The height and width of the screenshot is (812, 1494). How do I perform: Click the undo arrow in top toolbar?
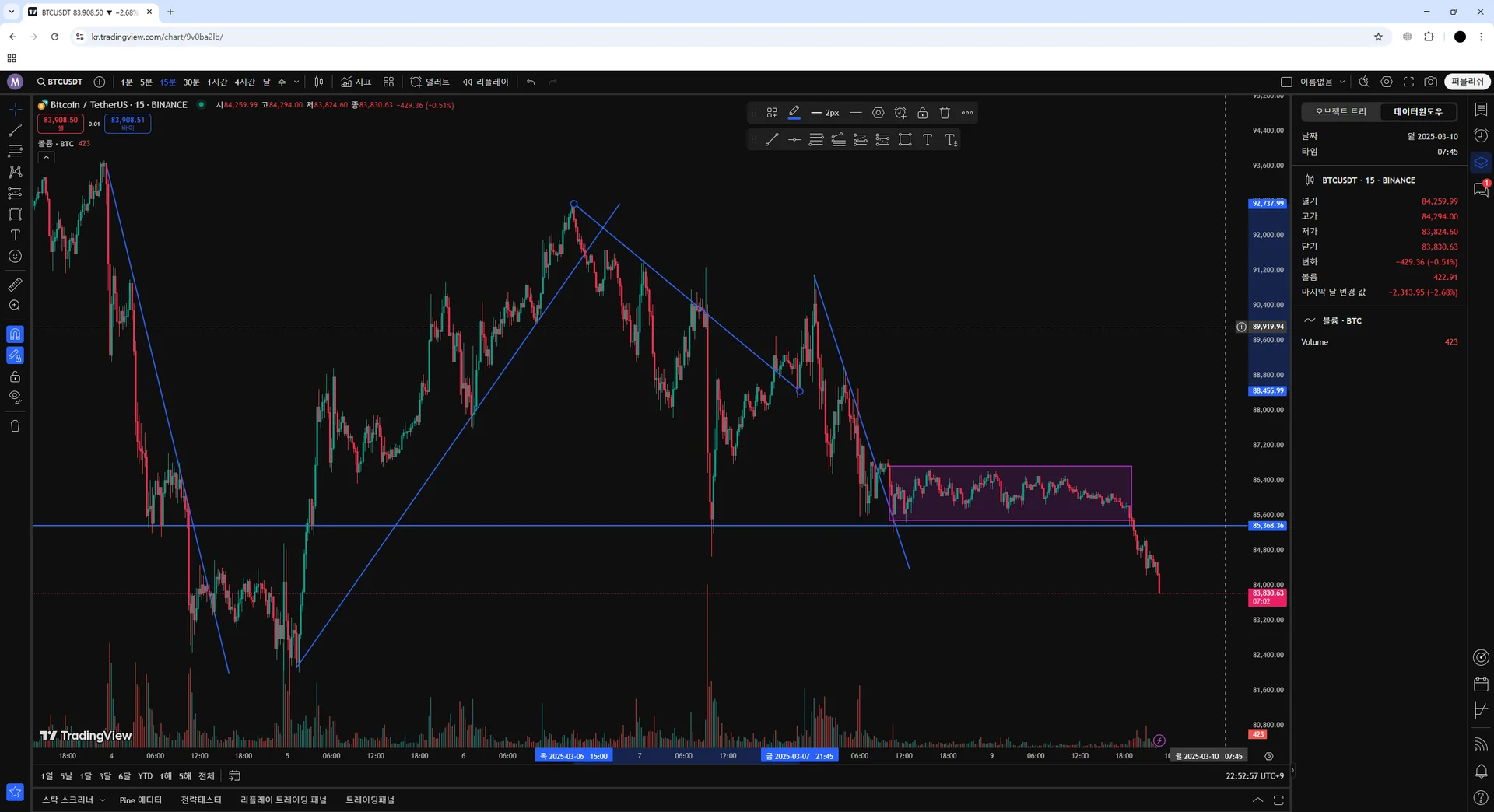tap(531, 82)
